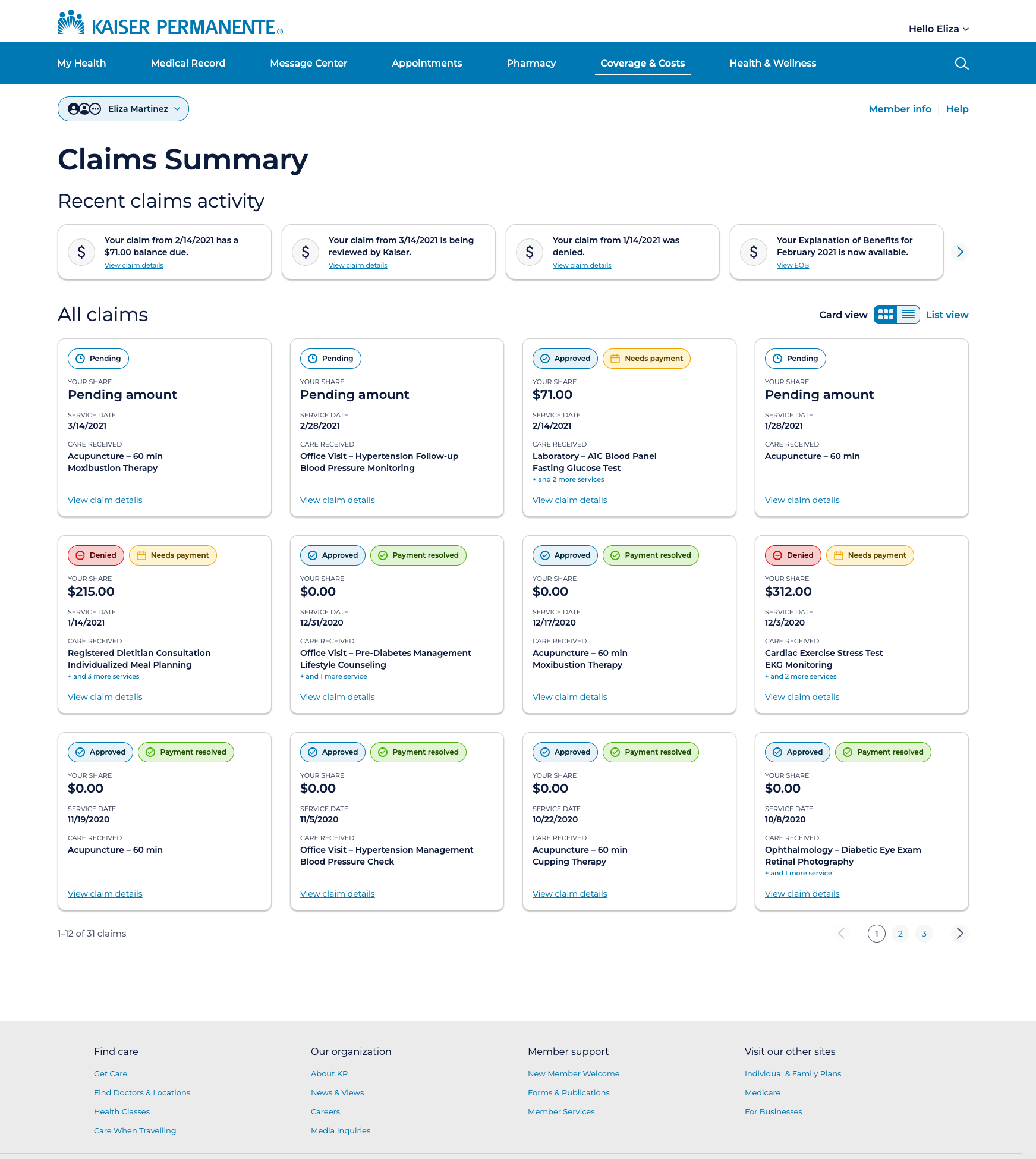Click Approved badge on 11/19/2020 claim
The height and width of the screenshot is (1159, 1036).
pos(100,752)
